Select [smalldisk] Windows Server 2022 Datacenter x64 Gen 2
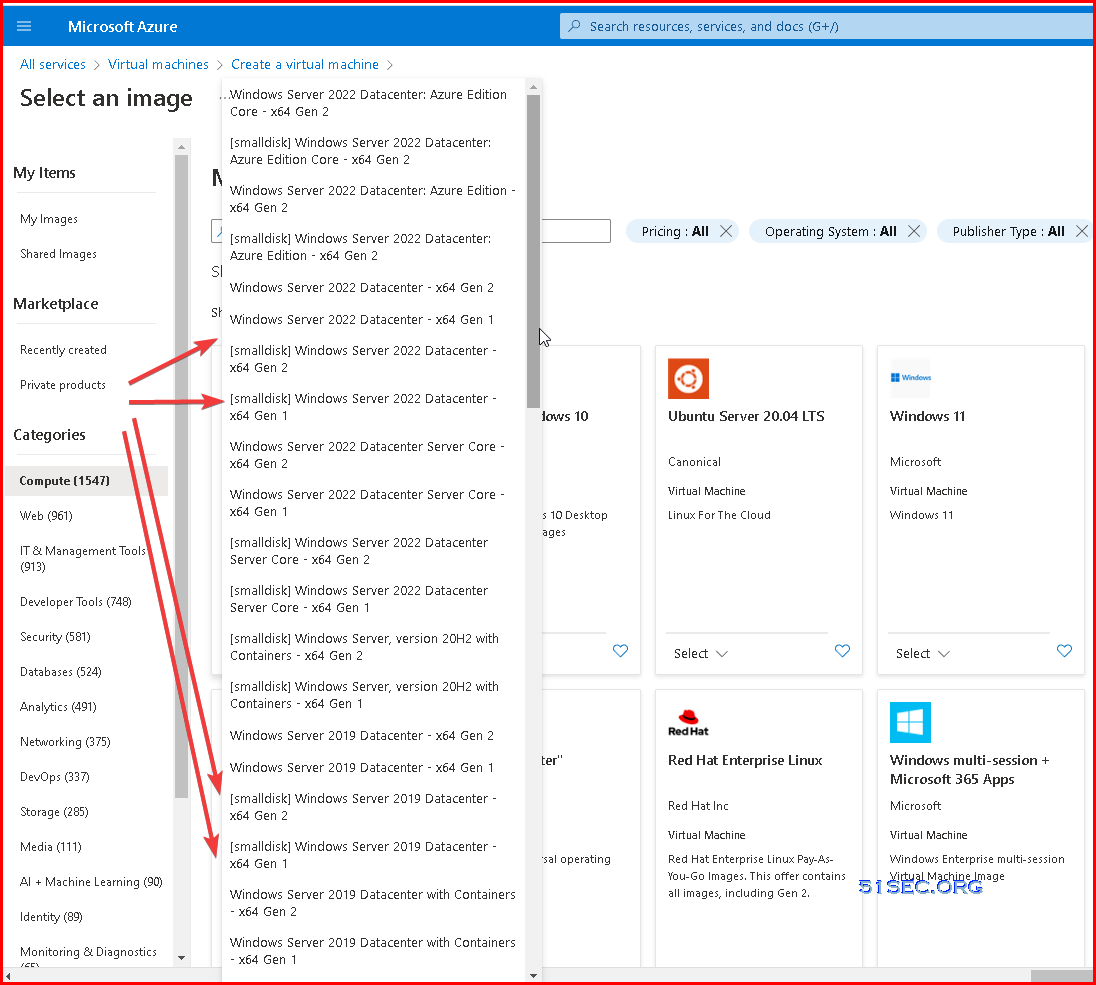 tap(374, 359)
